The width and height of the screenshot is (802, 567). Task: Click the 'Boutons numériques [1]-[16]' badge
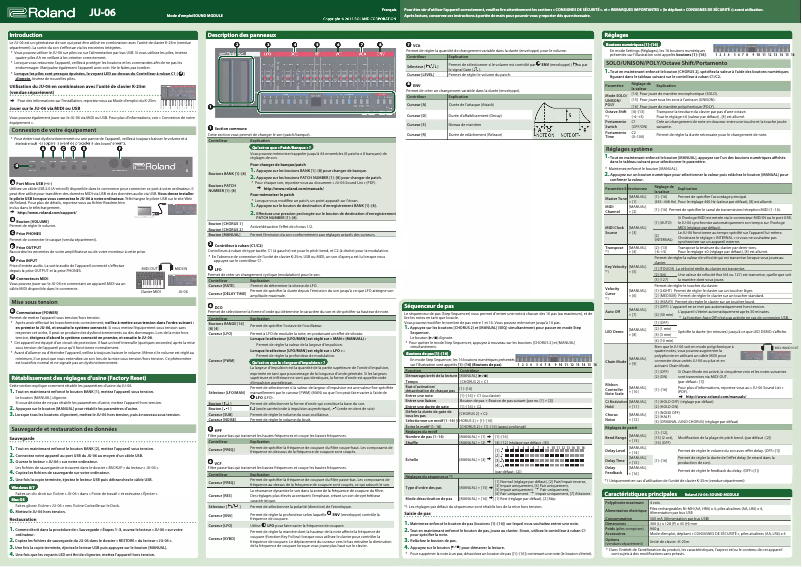632,44
